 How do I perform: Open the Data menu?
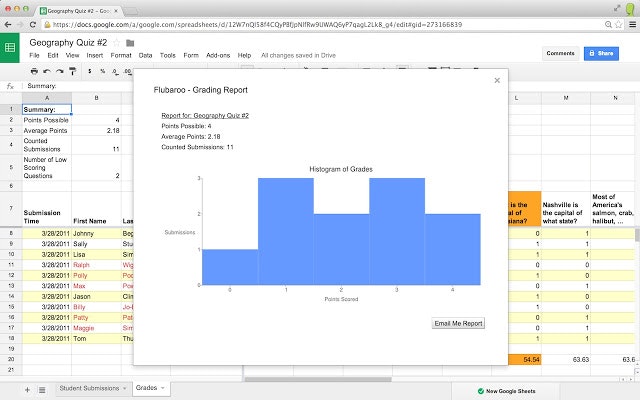[x=145, y=55]
